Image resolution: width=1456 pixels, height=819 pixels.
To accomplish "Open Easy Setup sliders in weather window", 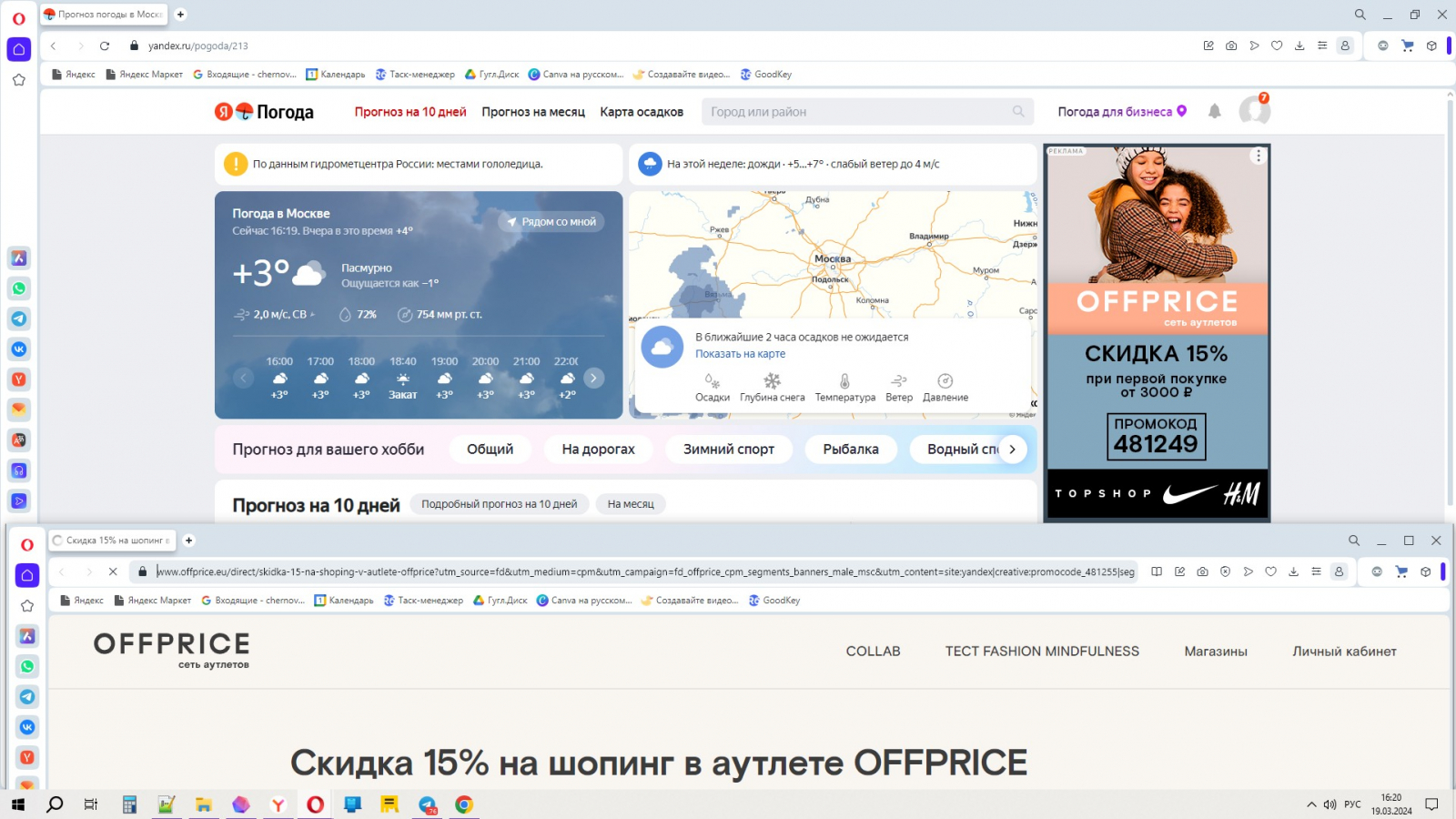I will click(1322, 45).
